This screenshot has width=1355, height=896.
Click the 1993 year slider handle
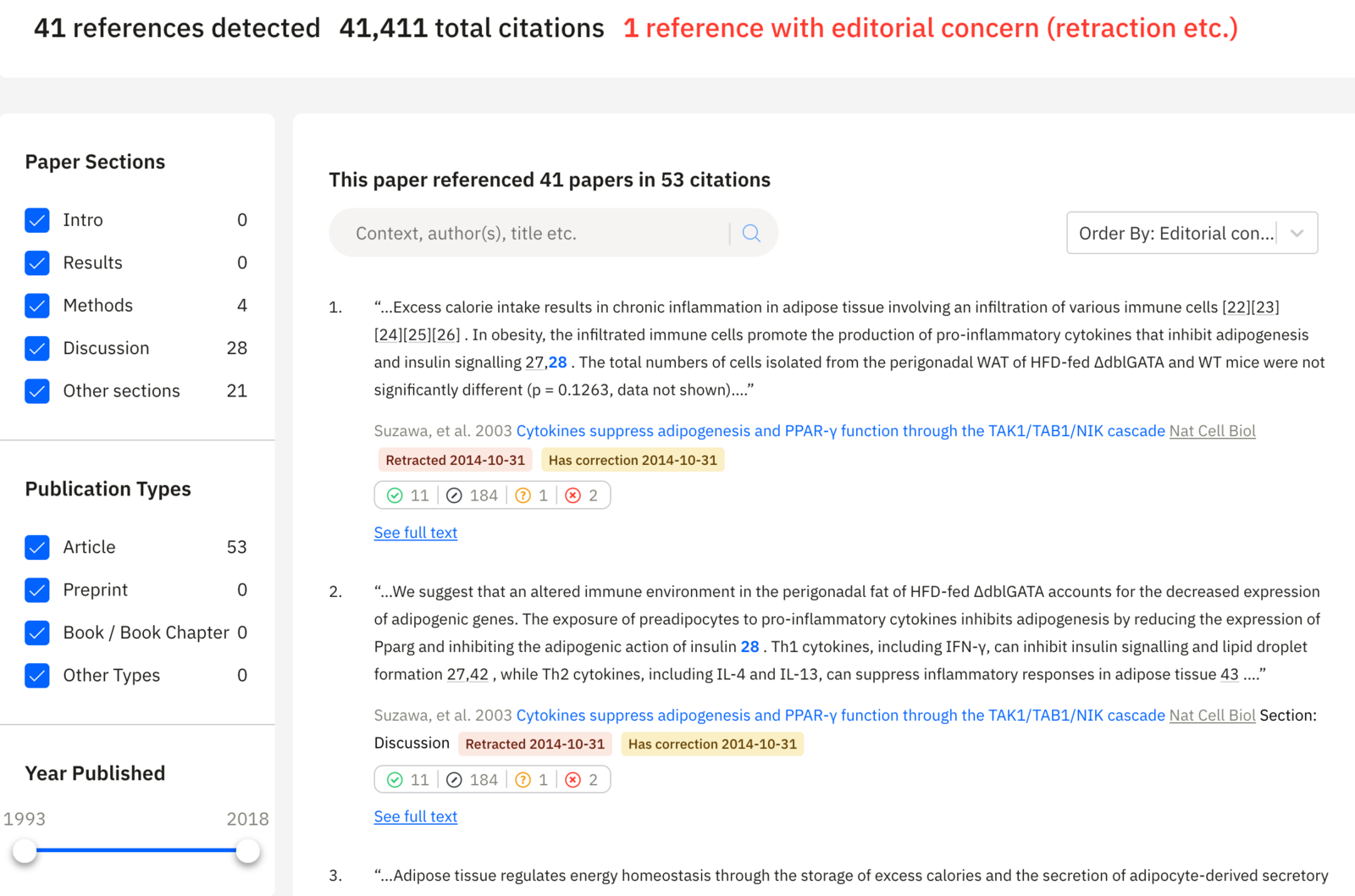[x=25, y=850]
